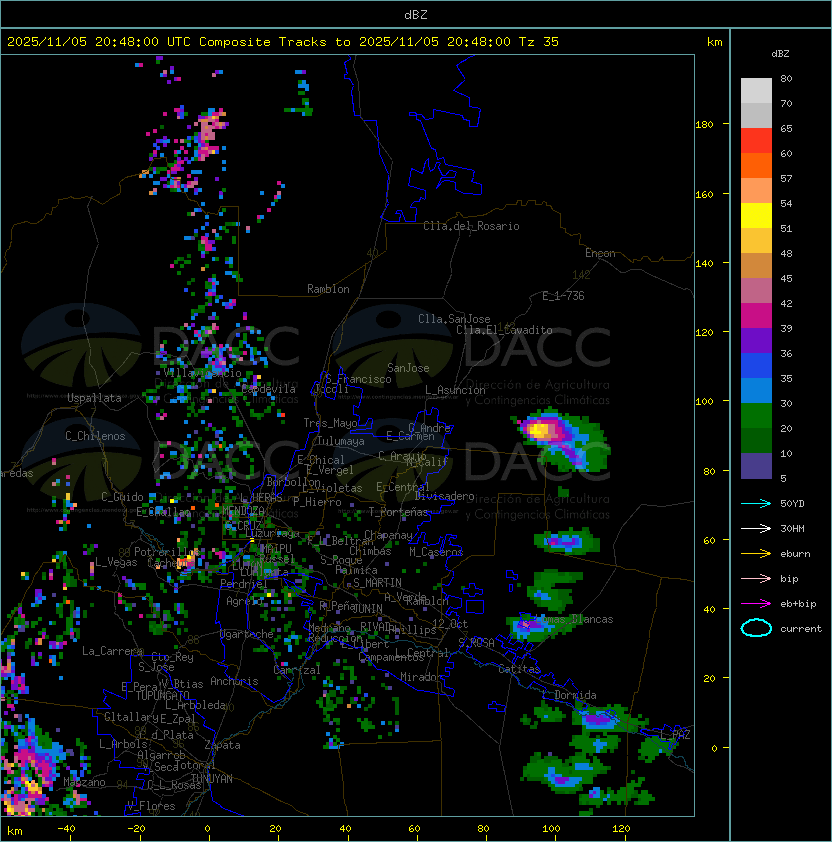Click the 'S_MARTIN' map label
This screenshot has width=832, height=842.
click(377, 583)
